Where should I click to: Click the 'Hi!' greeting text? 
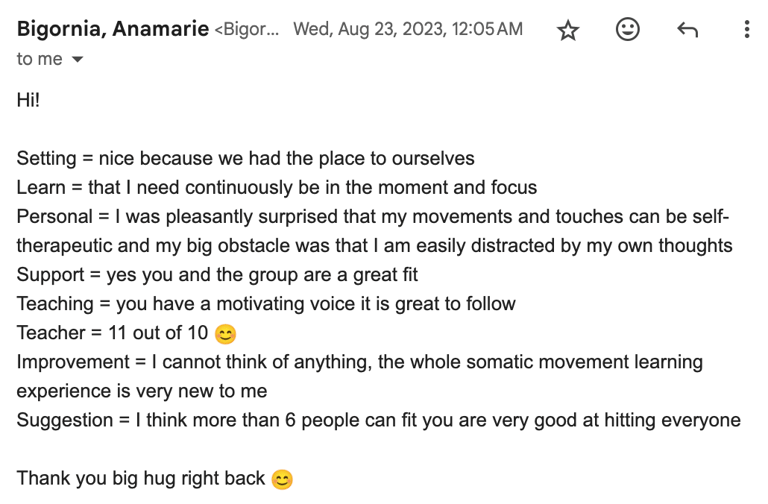[x=28, y=100]
